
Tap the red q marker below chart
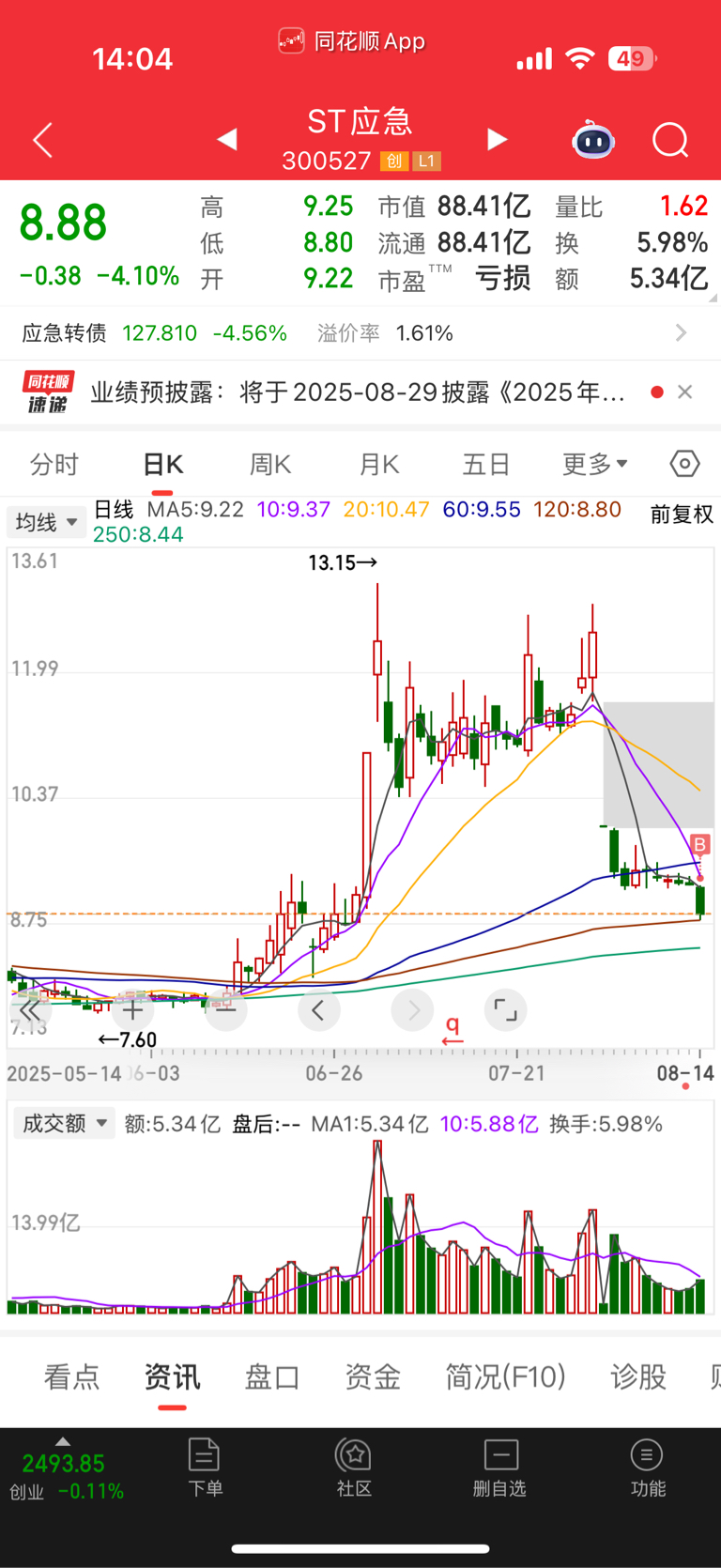(x=453, y=1030)
